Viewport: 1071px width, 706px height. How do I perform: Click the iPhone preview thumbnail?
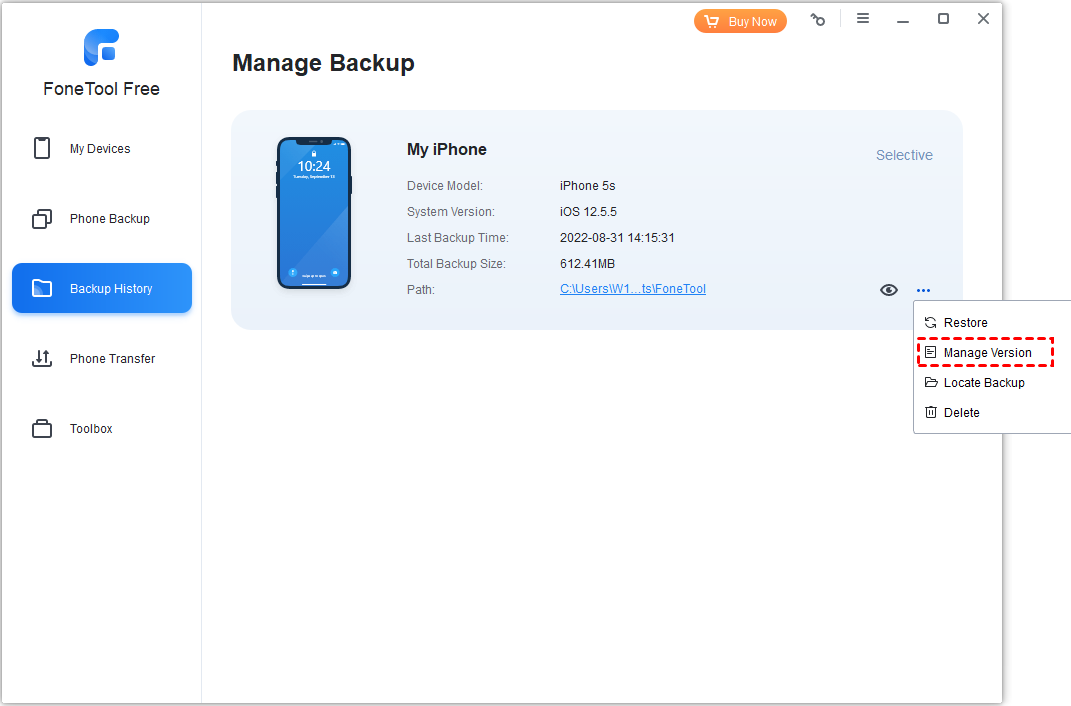click(314, 213)
